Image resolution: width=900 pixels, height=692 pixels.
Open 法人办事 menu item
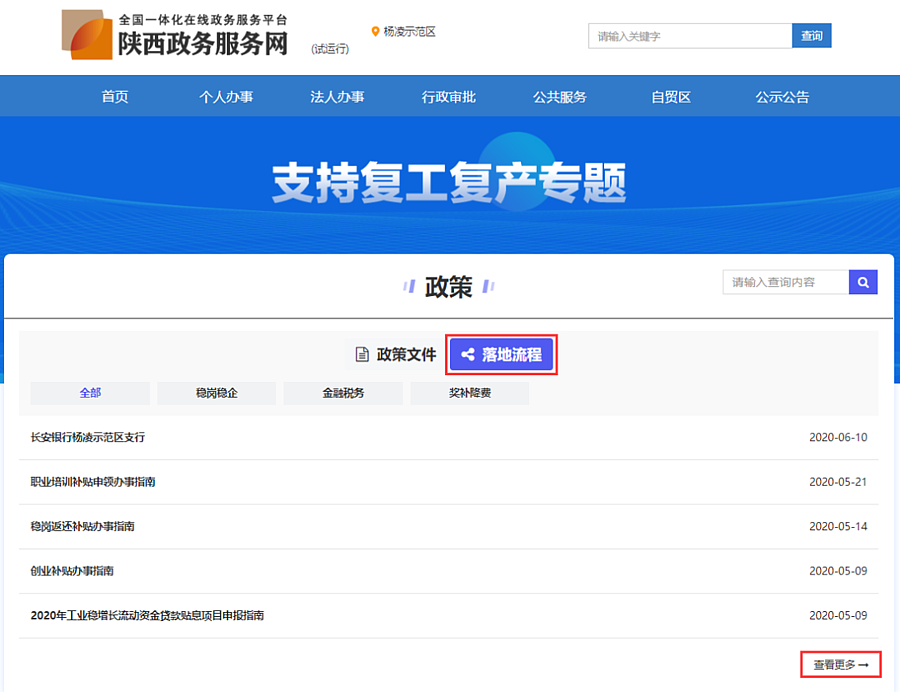coord(337,97)
